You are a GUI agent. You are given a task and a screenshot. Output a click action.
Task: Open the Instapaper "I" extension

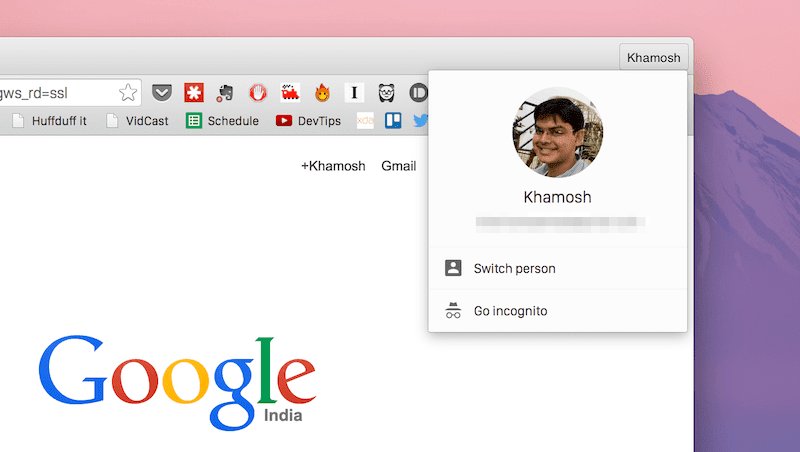coord(354,93)
